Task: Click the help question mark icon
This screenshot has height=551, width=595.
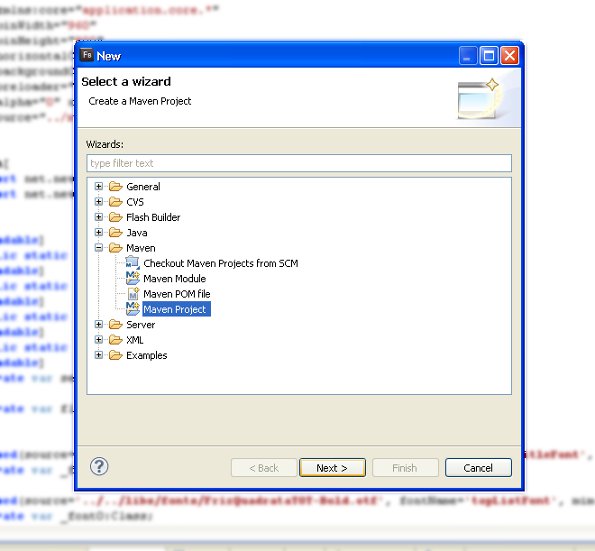Action: pyautogui.click(x=99, y=466)
